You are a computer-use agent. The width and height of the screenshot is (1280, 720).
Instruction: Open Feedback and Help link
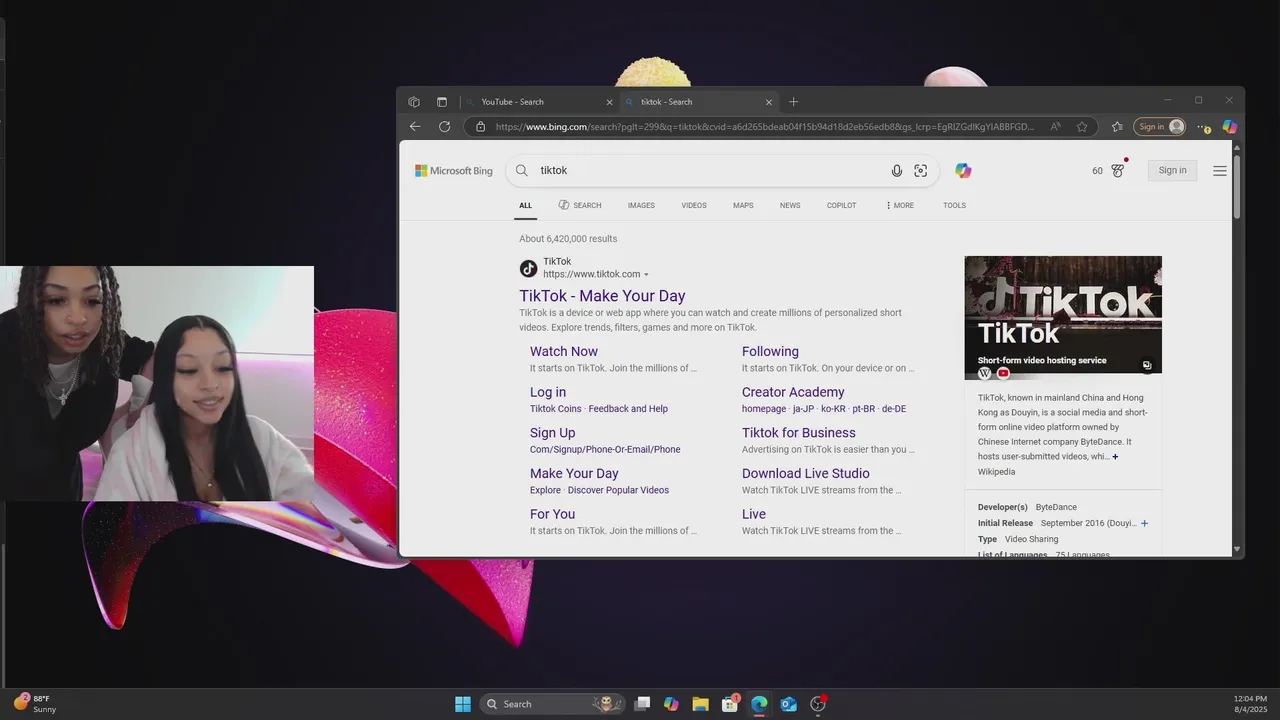[x=628, y=409]
